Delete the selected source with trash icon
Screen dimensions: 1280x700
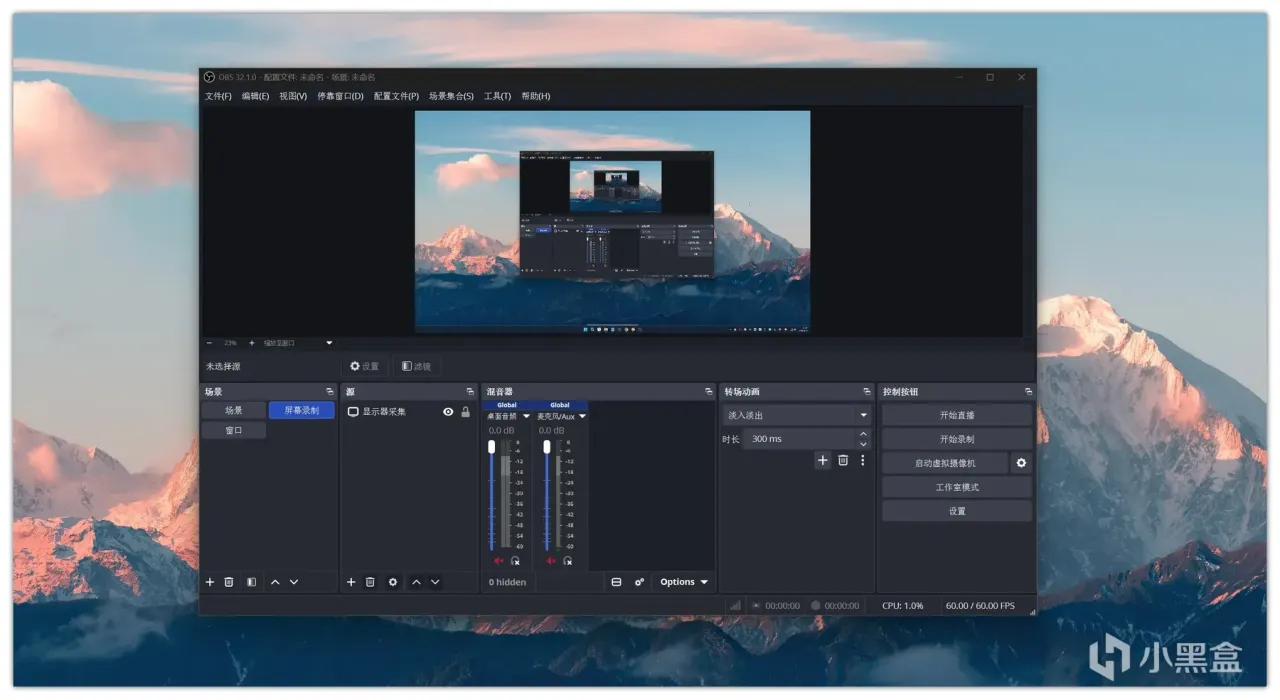coord(370,582)
